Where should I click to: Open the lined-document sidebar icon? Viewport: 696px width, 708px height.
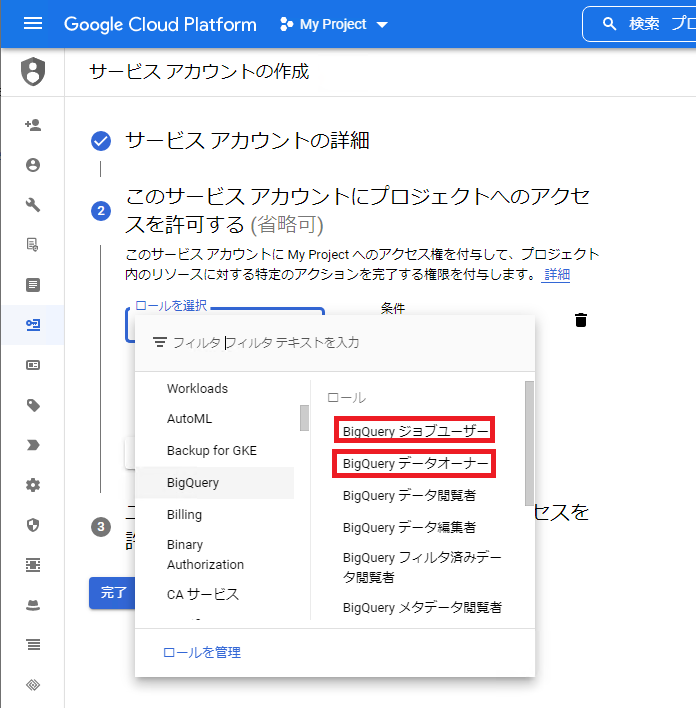pos(33,285)
